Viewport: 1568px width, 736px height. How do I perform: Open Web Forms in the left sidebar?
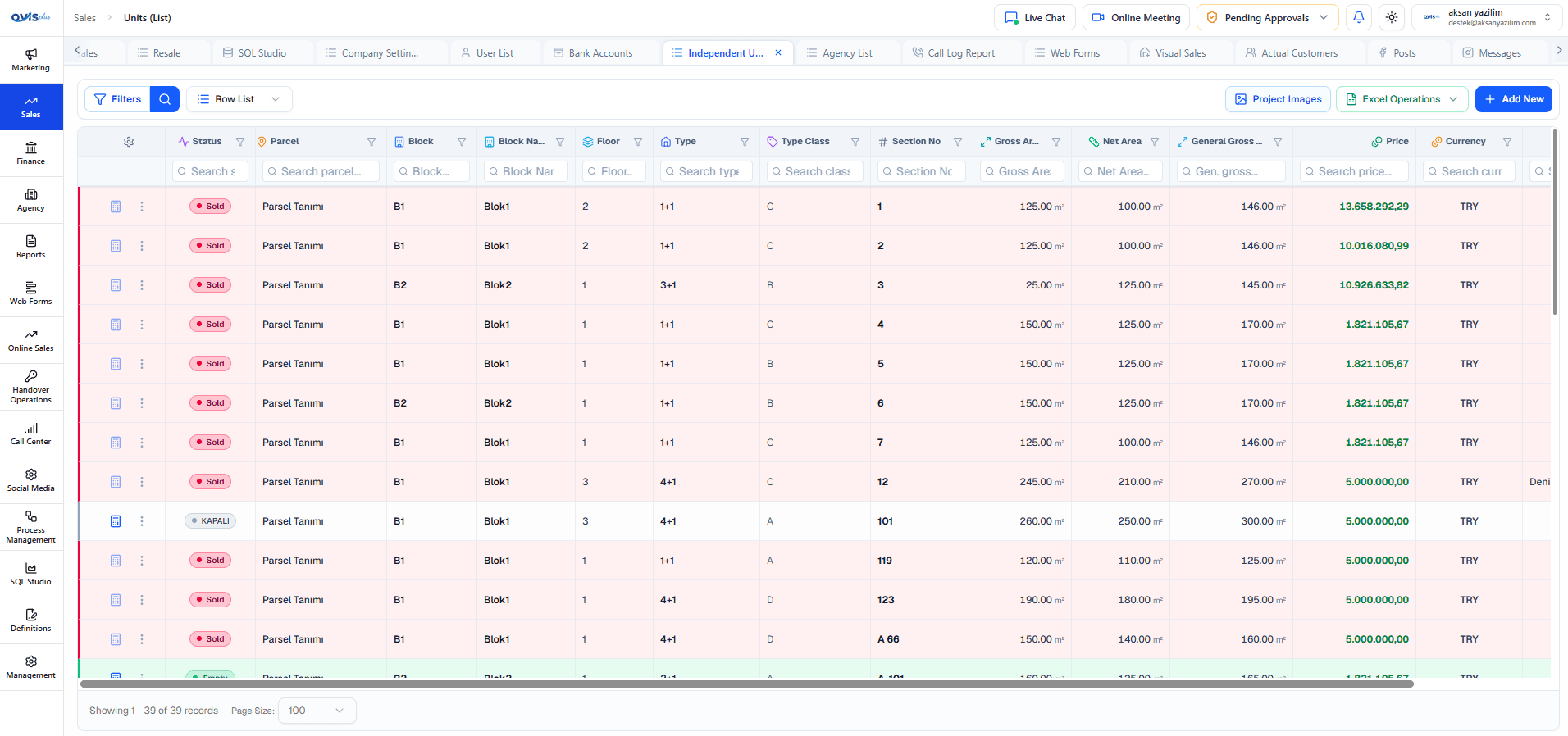pyautogui.click(x=31, y=293)
